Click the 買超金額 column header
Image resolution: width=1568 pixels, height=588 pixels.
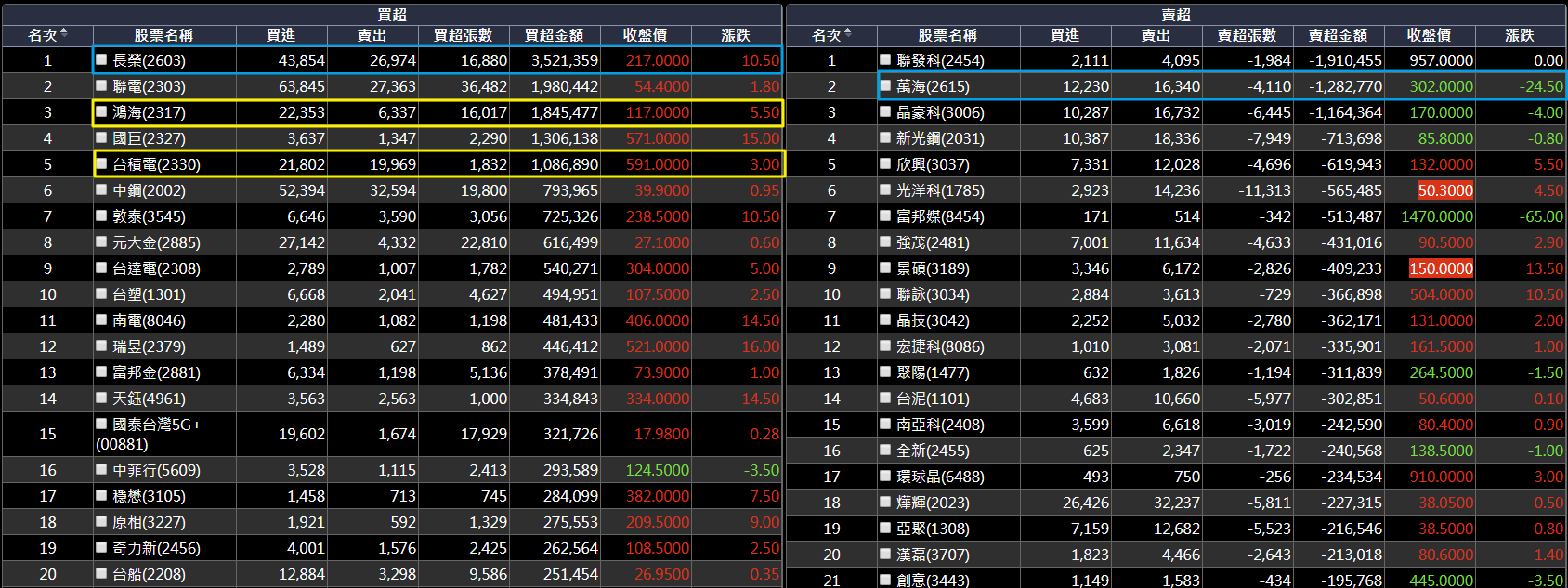[x=554, y=35]
